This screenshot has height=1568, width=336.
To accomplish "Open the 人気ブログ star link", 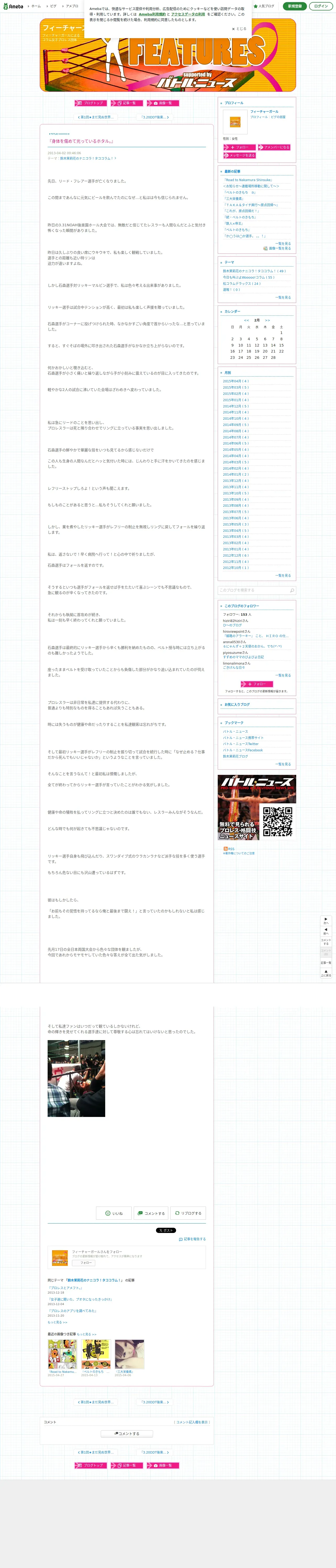I will (x=264, y=6).
